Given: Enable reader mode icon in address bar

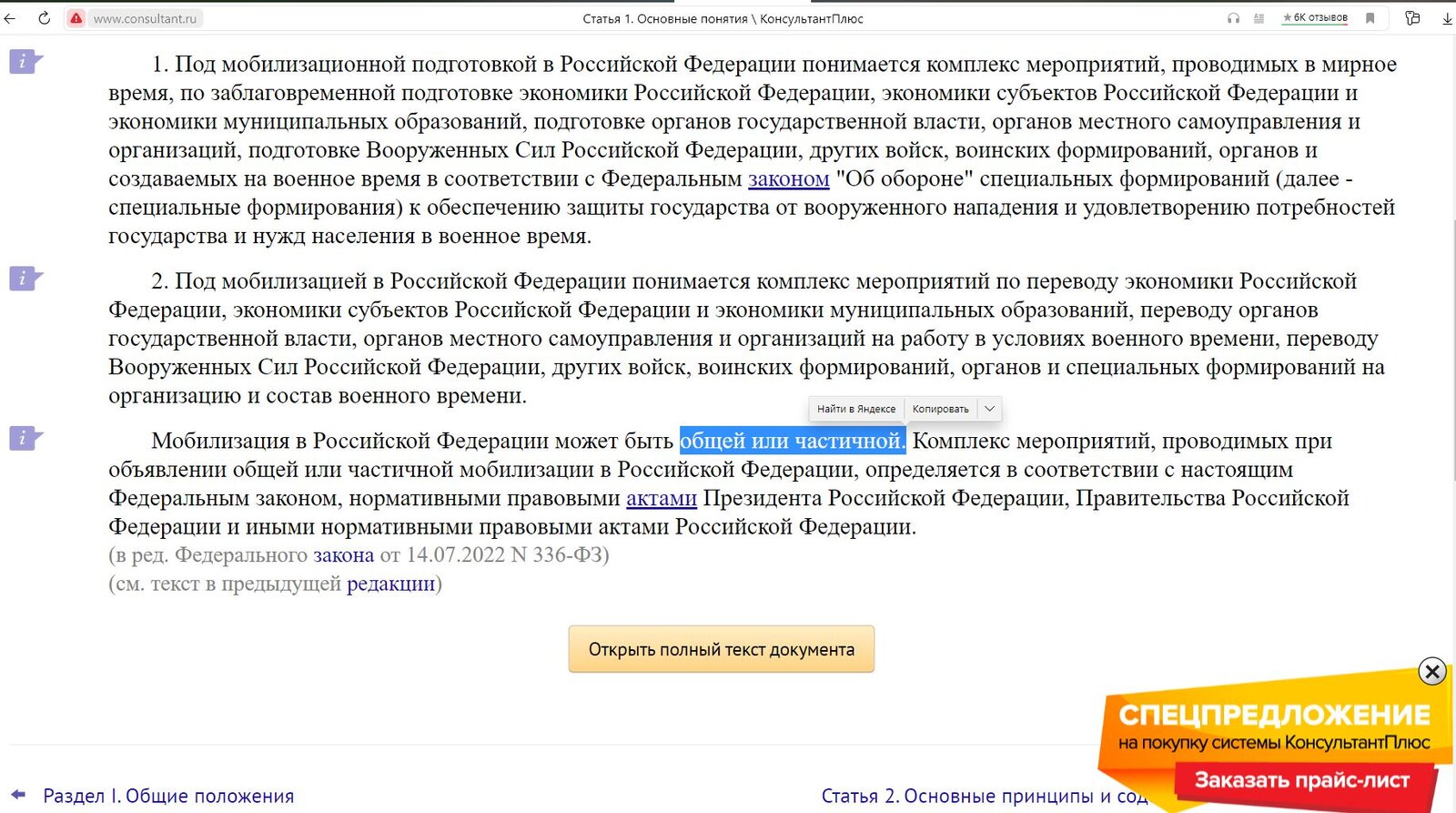Looking at the screenshot, I should click(x=1259, y=18).
